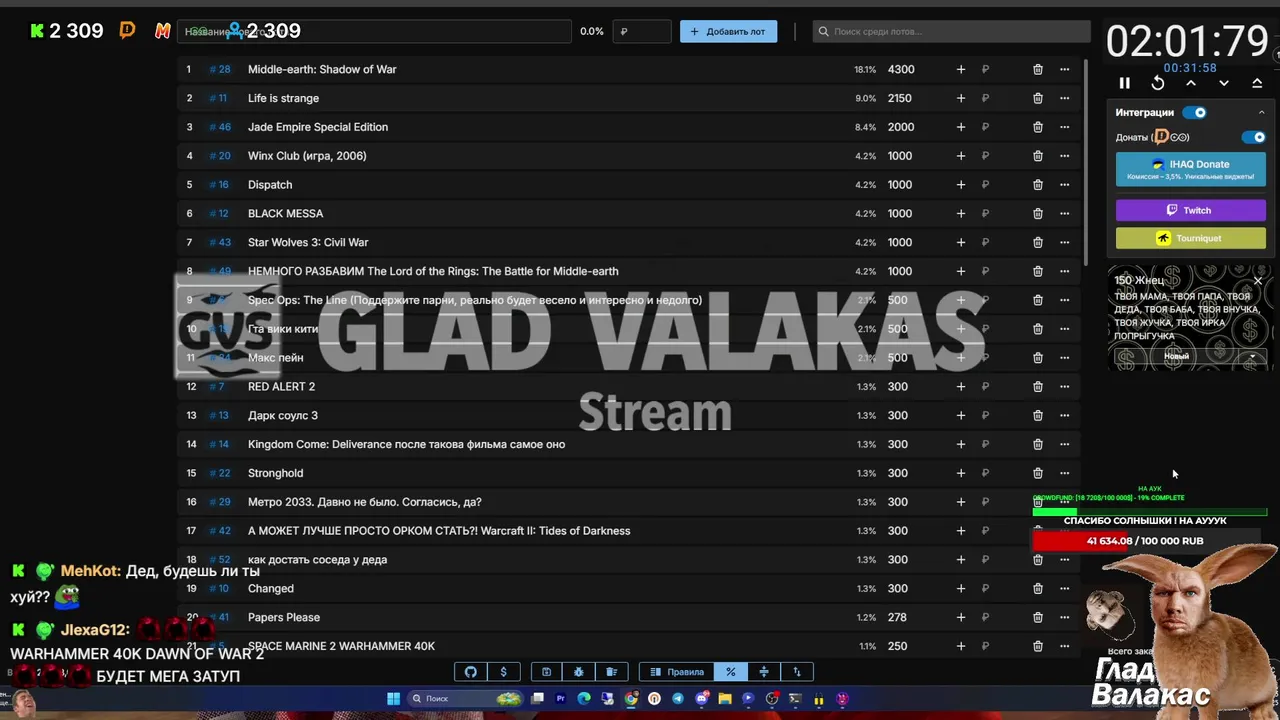The image size is (1280, 720).
Task: Open more options for BLACK MESSA
Action: (1064, 213)
